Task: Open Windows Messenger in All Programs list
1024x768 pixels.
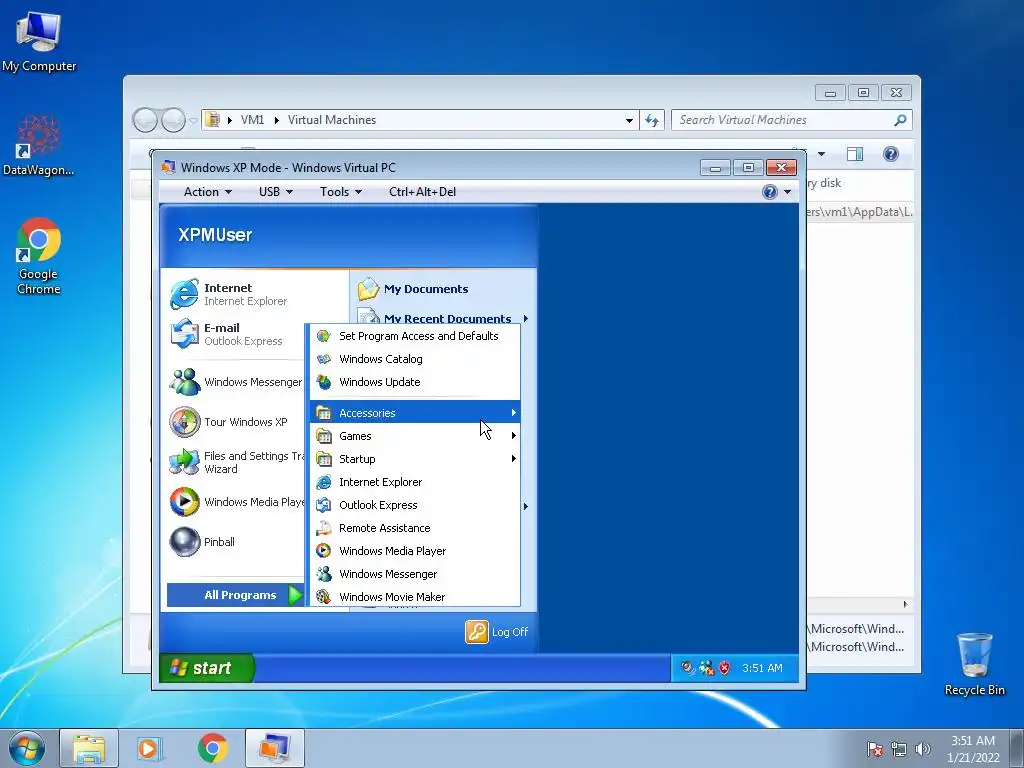Action: 415,574
